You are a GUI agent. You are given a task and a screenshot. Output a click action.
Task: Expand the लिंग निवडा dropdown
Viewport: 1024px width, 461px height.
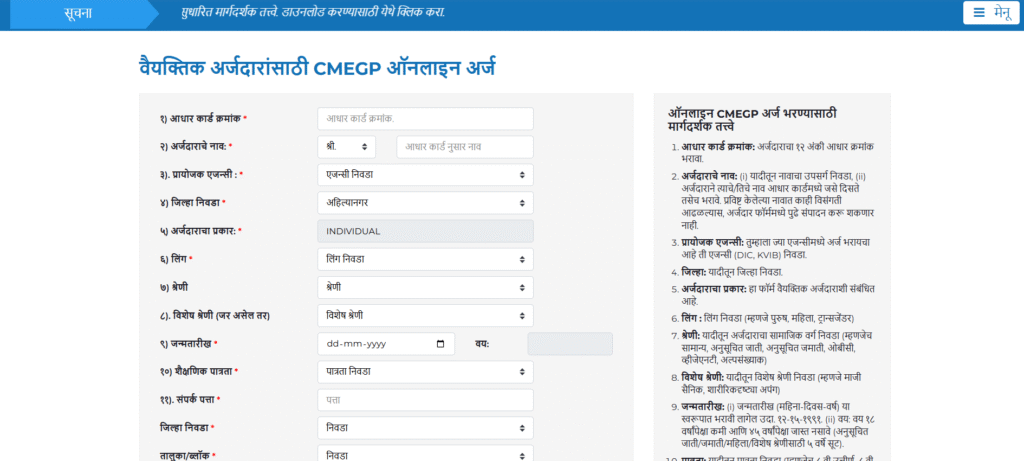point(425,259)
